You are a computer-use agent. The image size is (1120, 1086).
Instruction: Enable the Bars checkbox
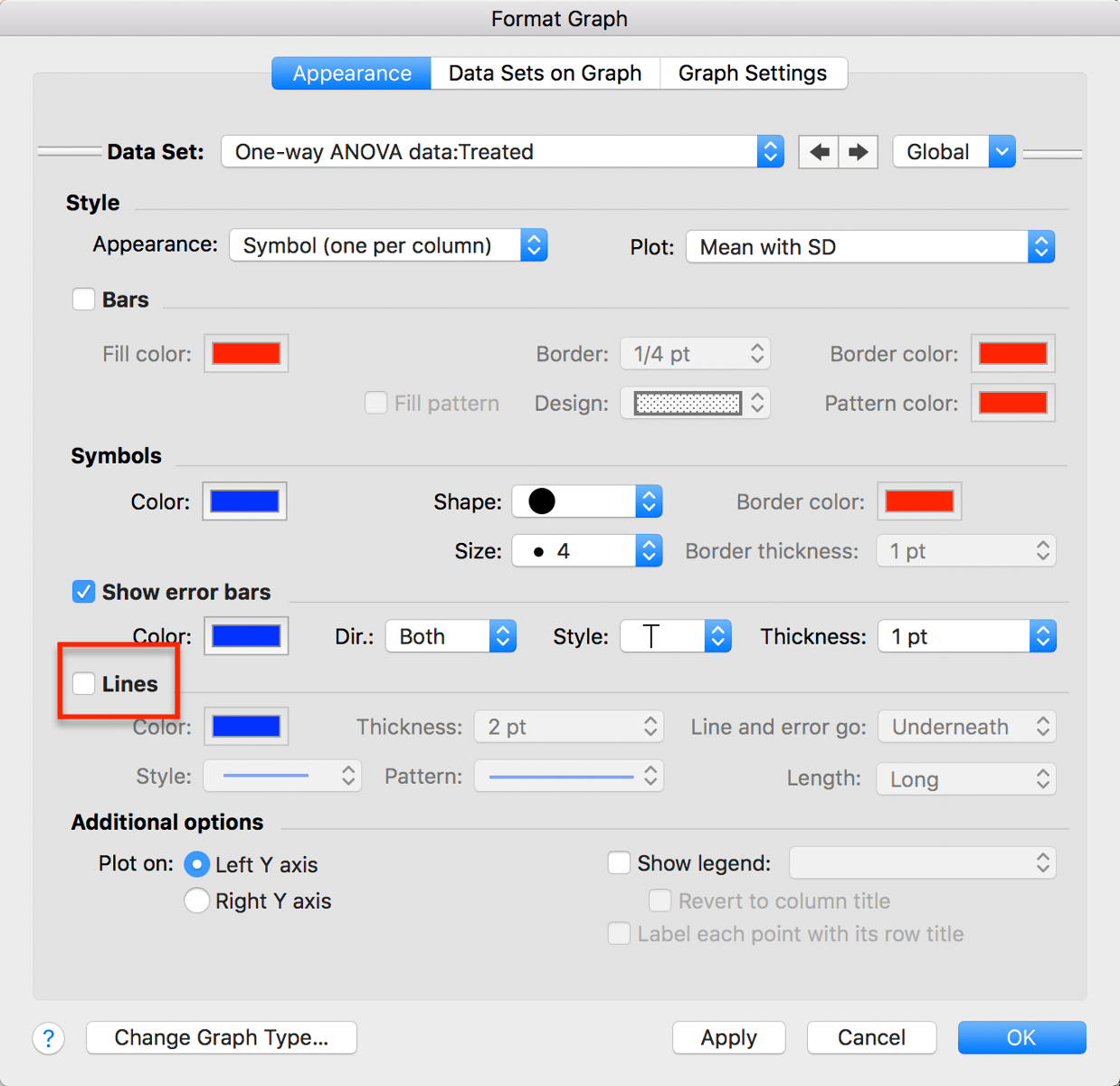pyautogui.click(x=83, y=299)
